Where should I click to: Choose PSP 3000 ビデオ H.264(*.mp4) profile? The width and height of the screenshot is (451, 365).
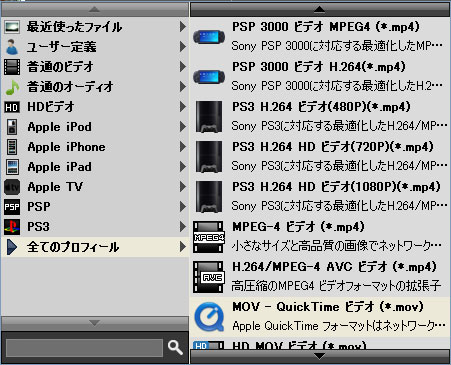(x=320, y=77)
